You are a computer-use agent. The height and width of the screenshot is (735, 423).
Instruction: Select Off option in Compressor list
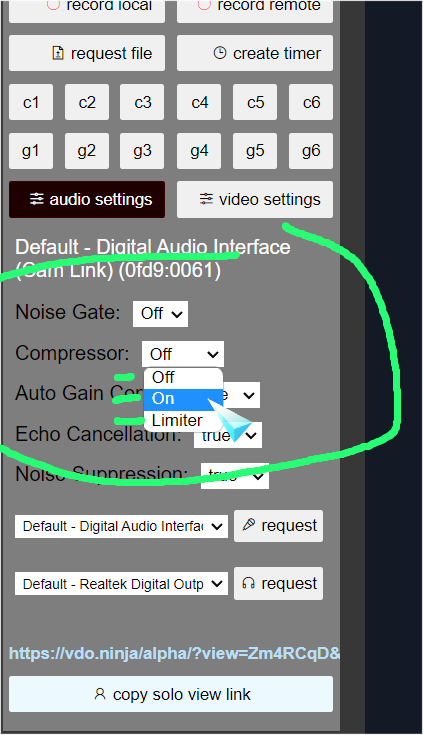click(x=183, y=377)
